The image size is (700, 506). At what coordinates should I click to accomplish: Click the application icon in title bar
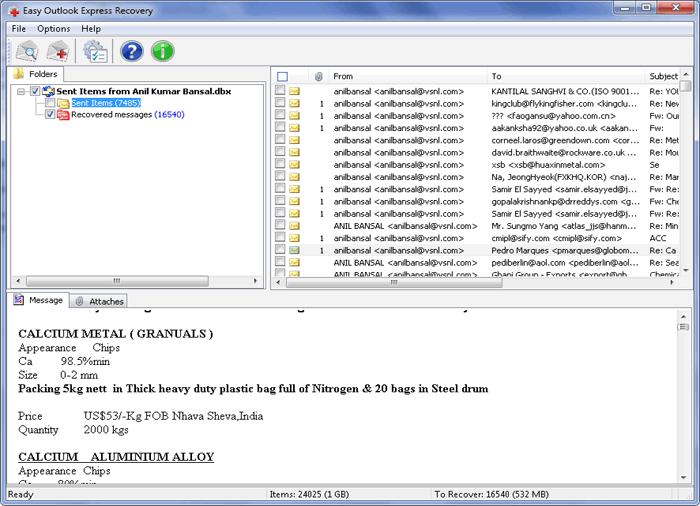[14, 11]
